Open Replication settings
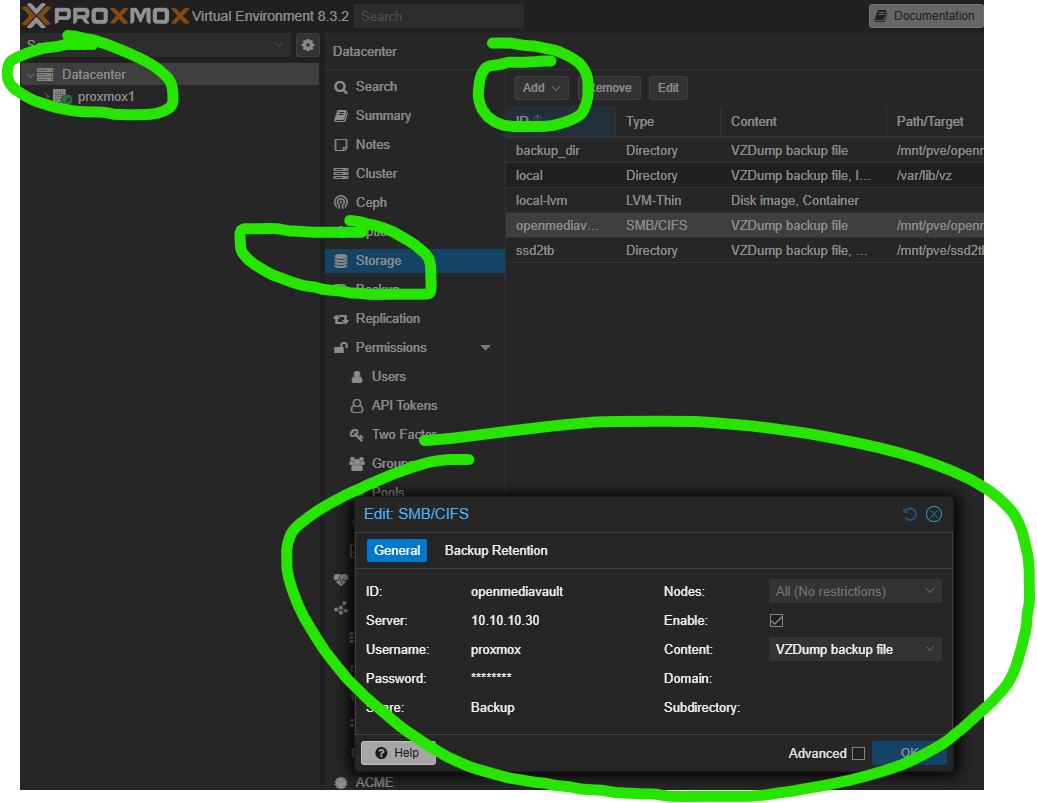Viewport: 1037px width, 803px height. click(x=387, y=318)
